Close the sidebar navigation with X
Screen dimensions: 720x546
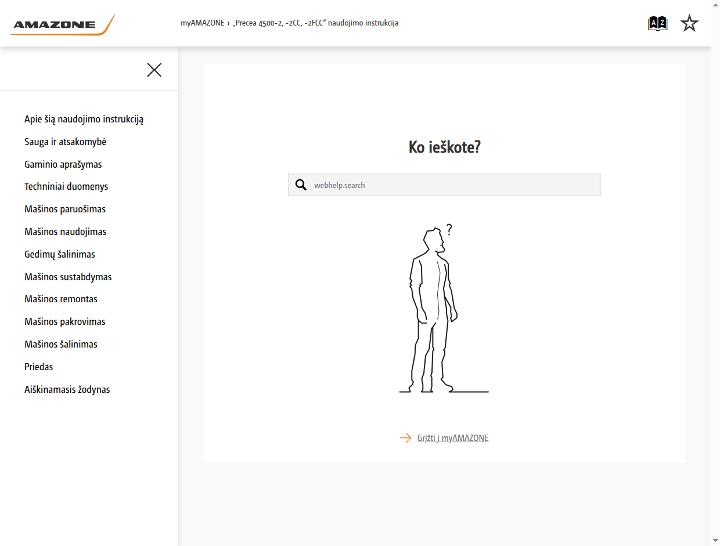click(154, 70)
